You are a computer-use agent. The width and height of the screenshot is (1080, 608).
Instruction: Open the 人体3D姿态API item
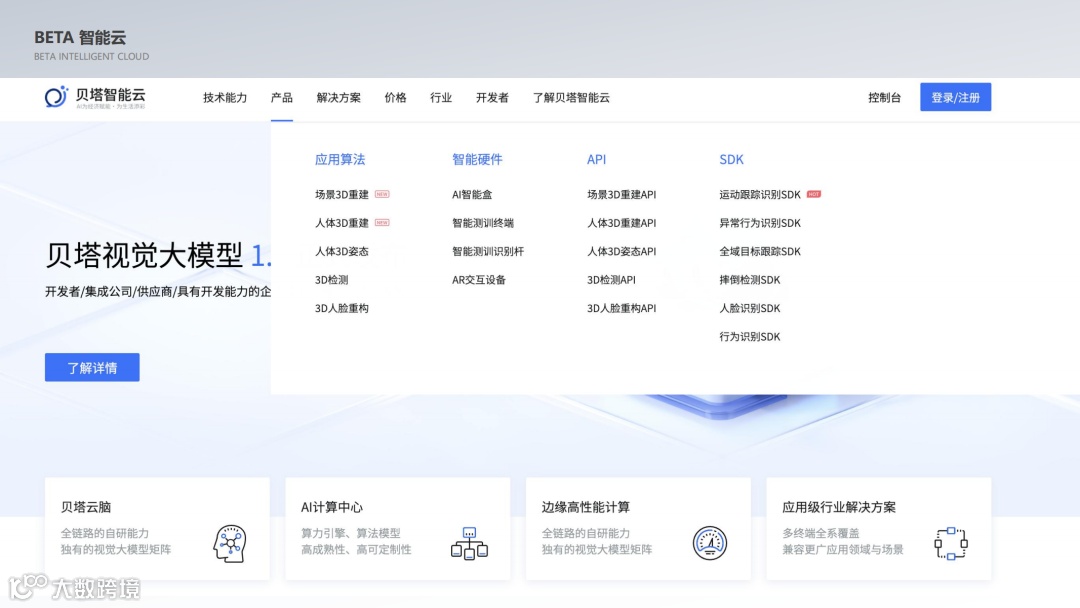[621, 251]
